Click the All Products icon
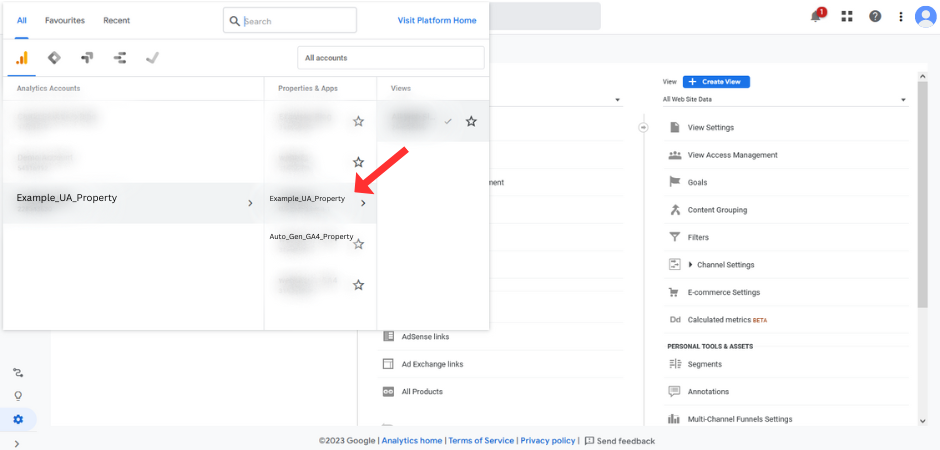The width and height of the screenshot is (940, 450). 388,391
